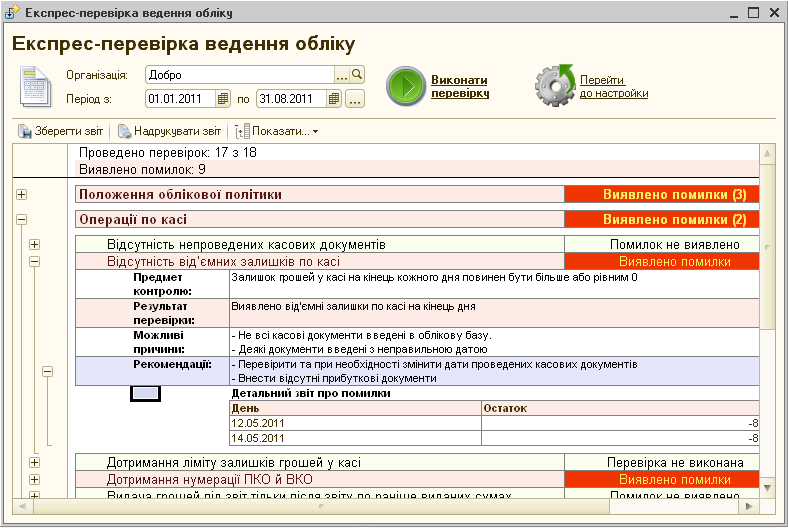Click horizontal scrollbar left arrow
The height and width of the screenshot is (528, 788).
pos(22,506)
